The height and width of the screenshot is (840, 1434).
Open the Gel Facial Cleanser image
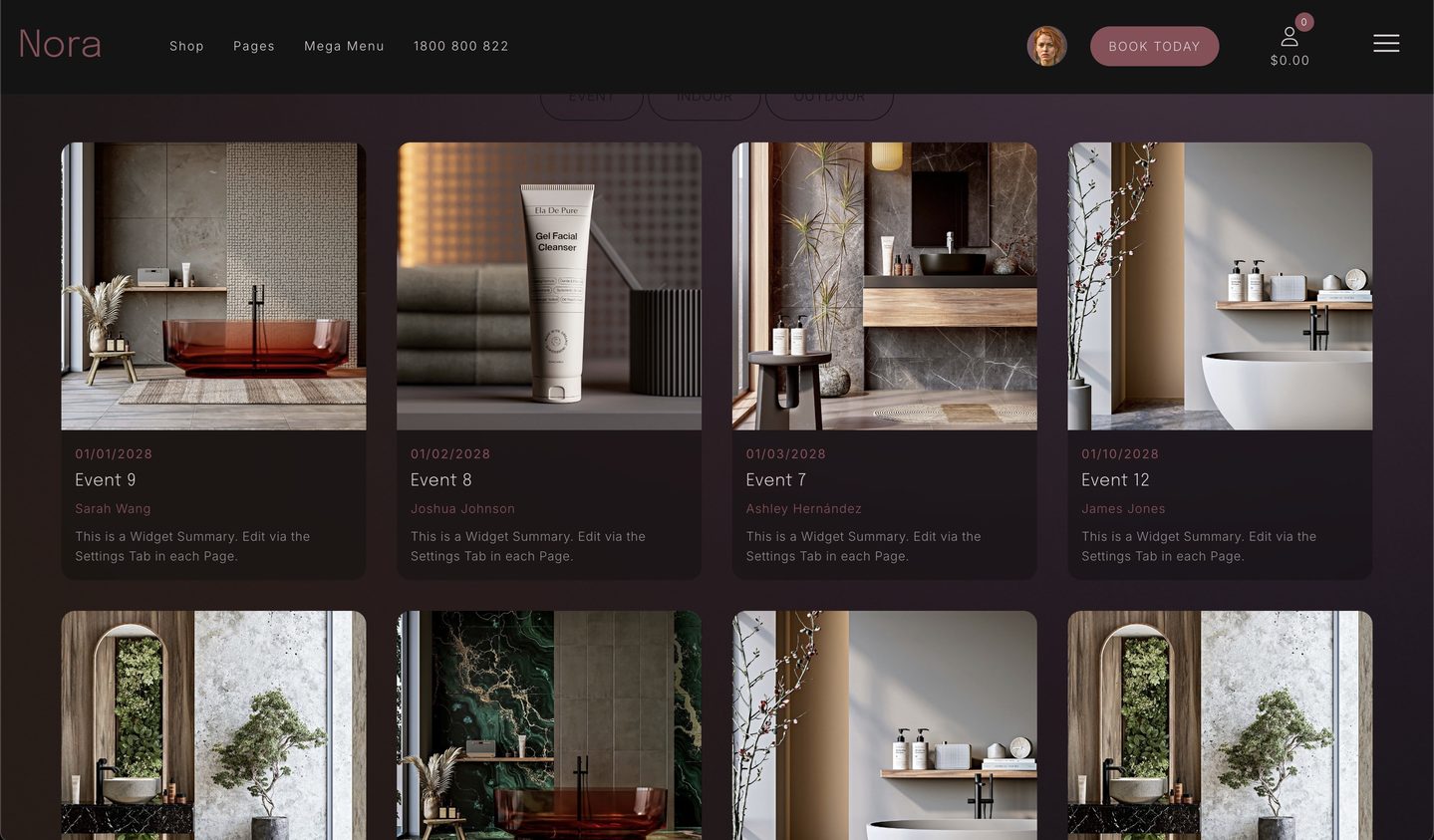click(x=549, y=286)
